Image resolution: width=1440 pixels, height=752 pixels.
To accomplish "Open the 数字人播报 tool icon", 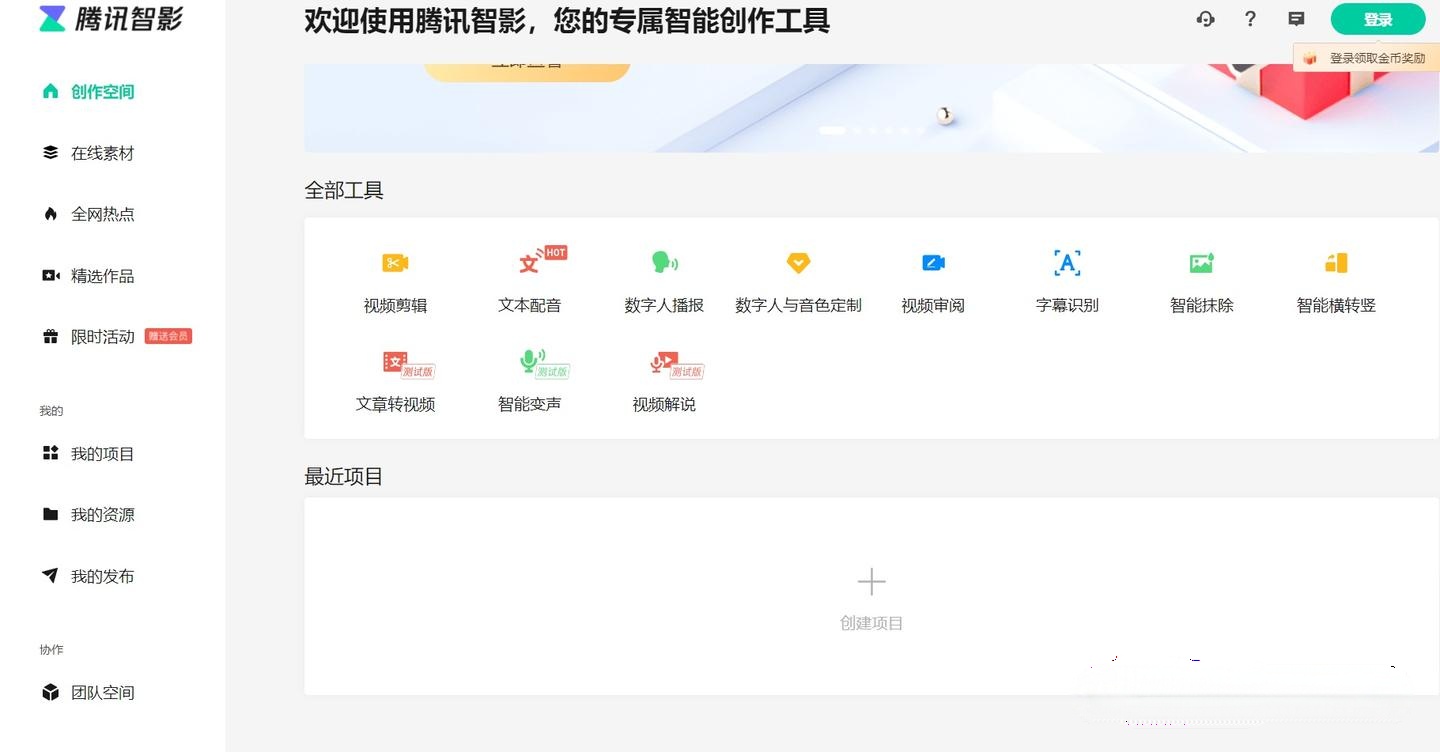I will point(664,262).
